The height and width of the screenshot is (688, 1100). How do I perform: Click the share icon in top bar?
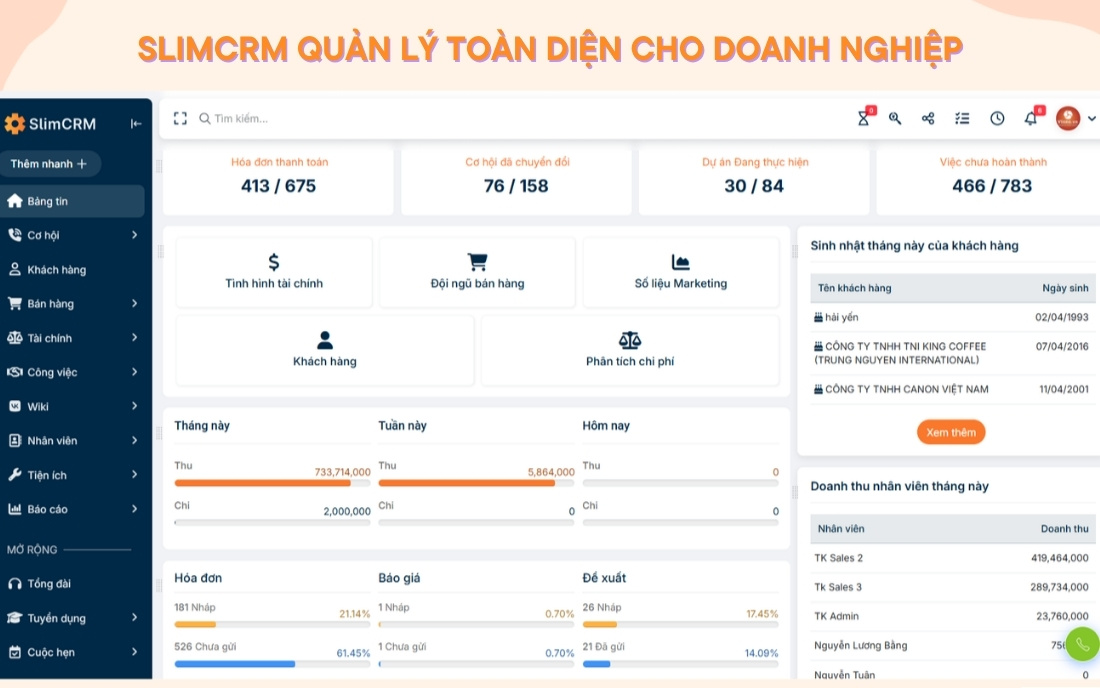click(x=928, y=119)
